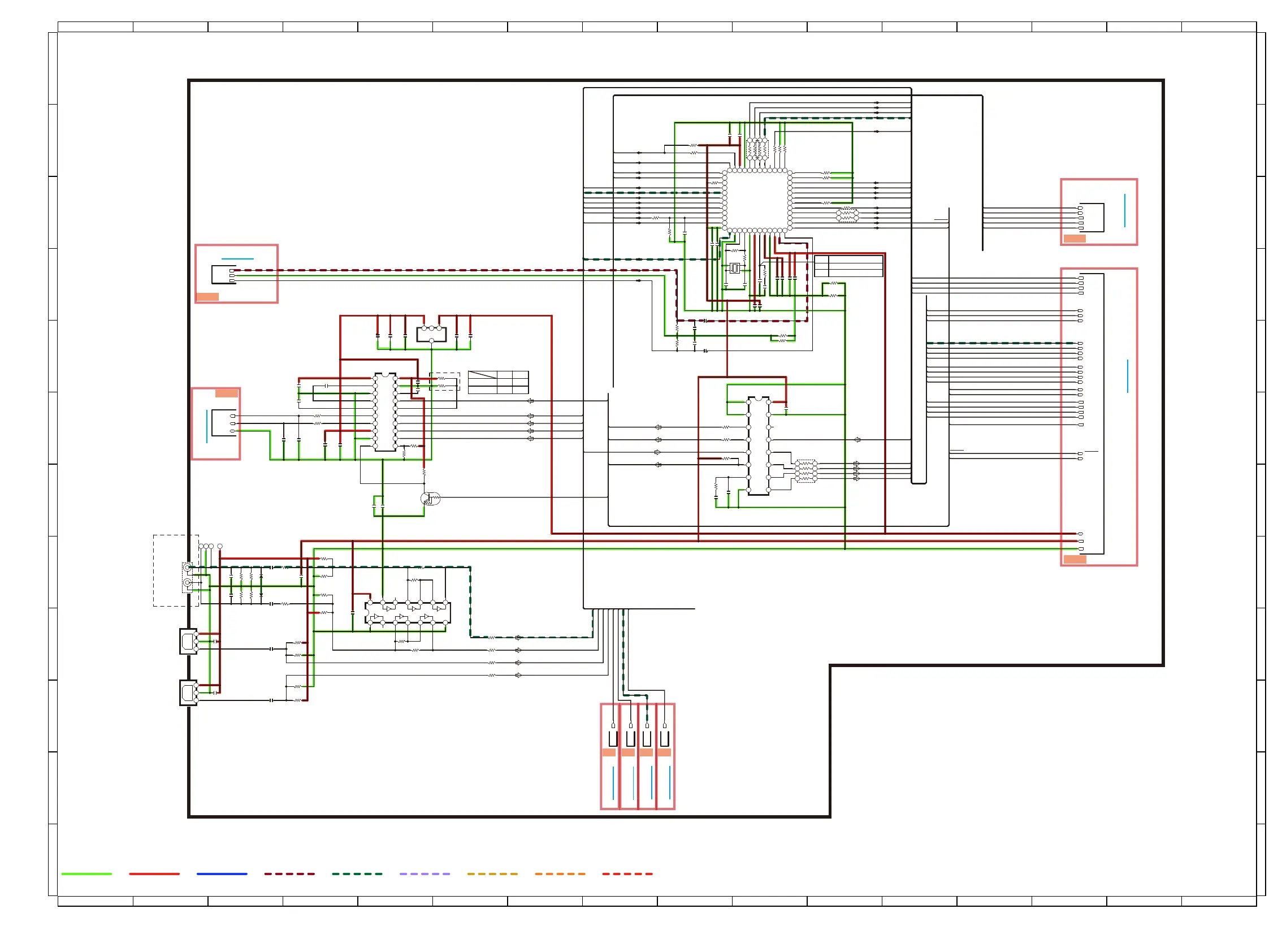Click the small pink connector box at top right
This screenshot has height=952, width=1282.
click(1098, 212)
